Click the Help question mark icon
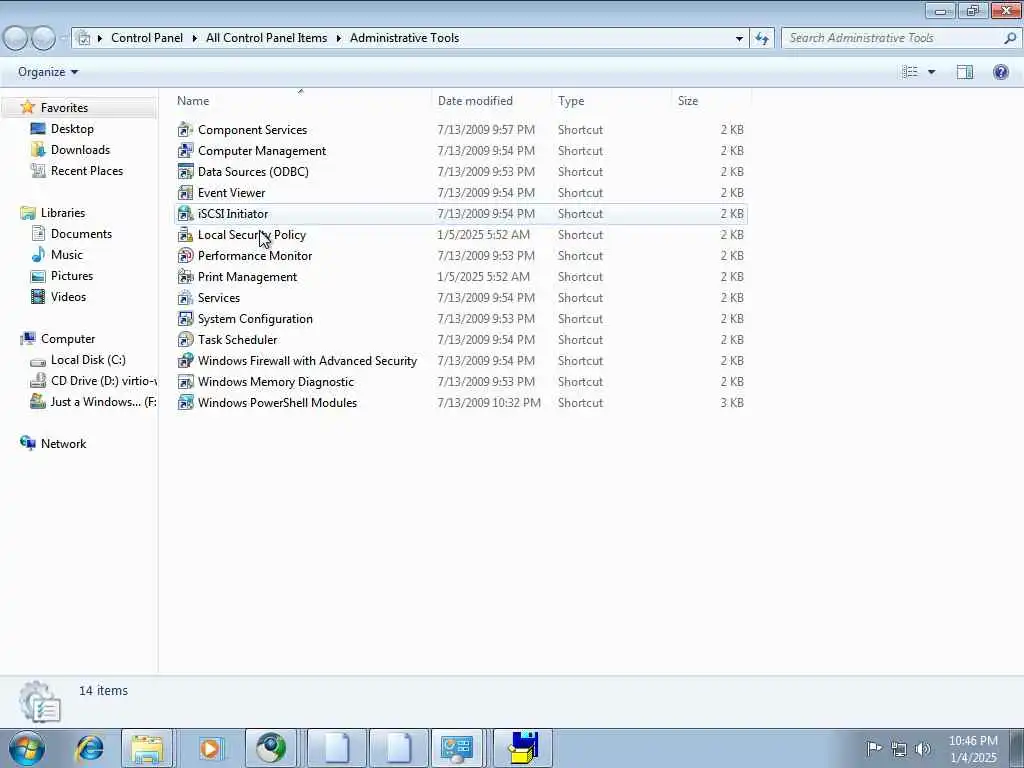The width and height of the screenshot is (1024, 768). click(x=1000, y=72)
